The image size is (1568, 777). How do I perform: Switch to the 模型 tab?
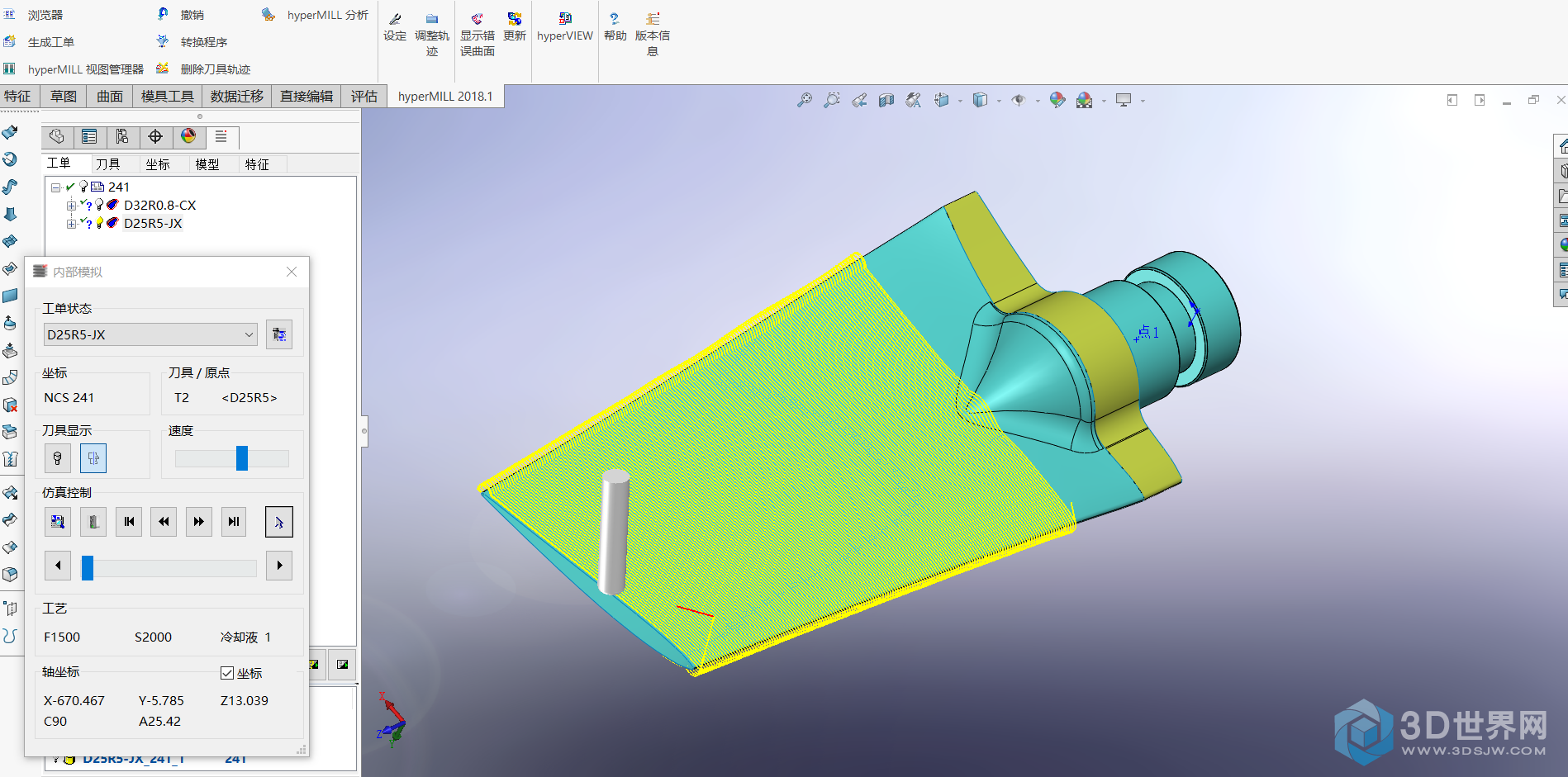point(207,164)
